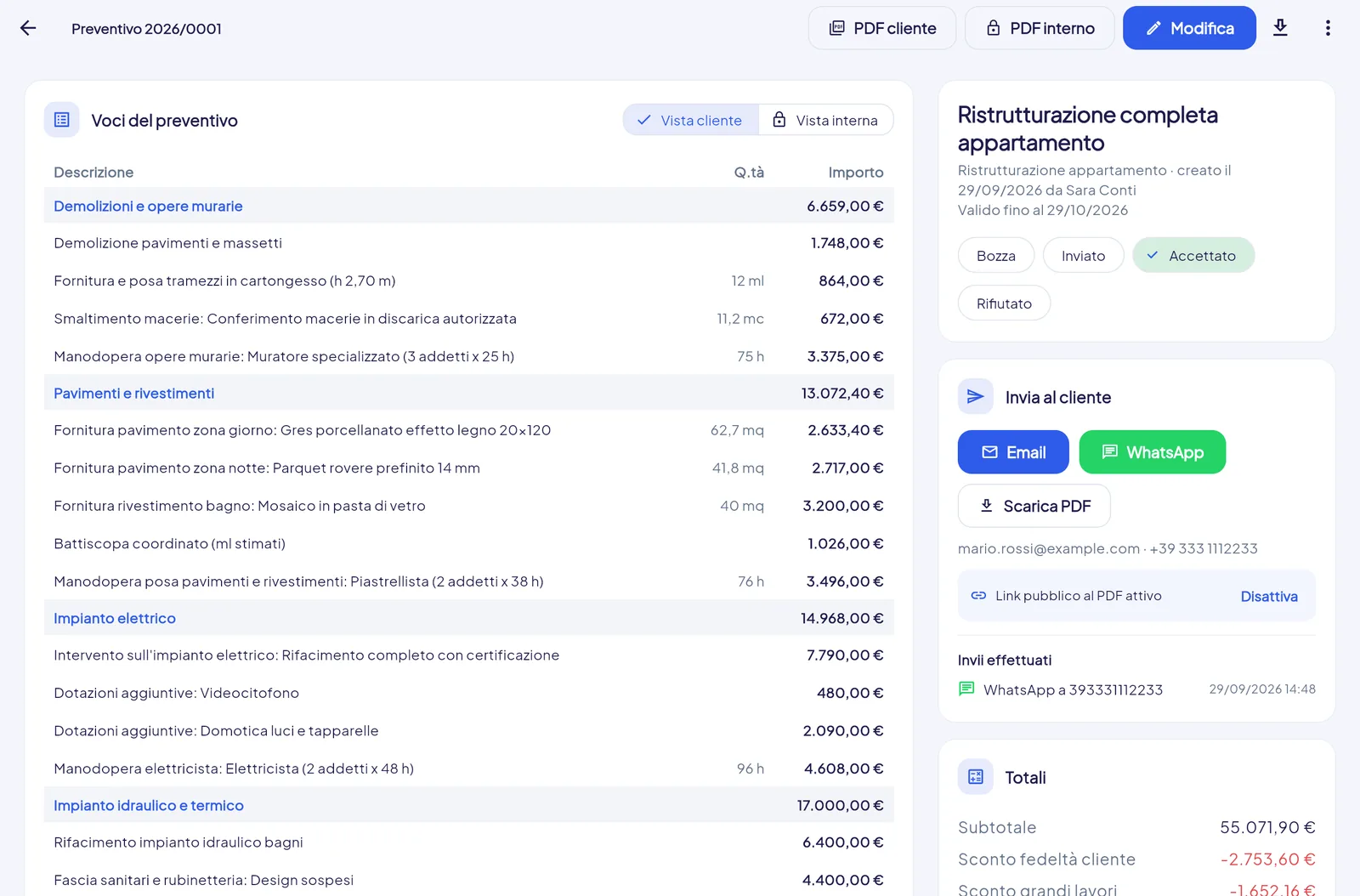Open the Demolizioni e opere murarie section
The image size is (1360, 896).
pos(469,206)
